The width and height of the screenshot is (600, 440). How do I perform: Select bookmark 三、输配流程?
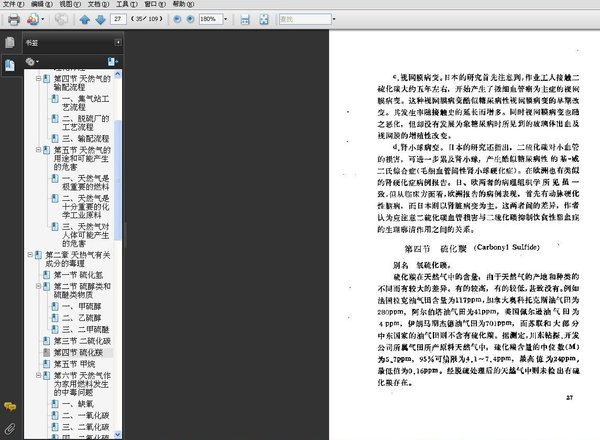(x=86, y=139)
